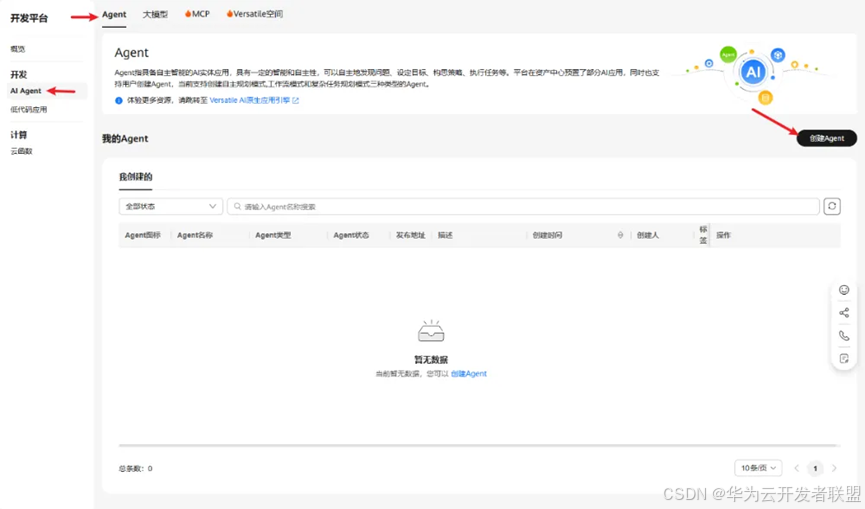Switch to the 大模型 tab
This screenshot has height=509, width=865.
155,14
